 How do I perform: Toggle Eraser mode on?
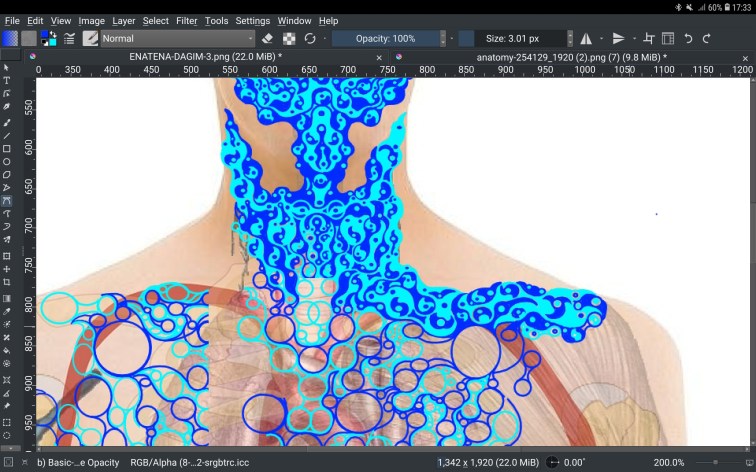[267, 39]
